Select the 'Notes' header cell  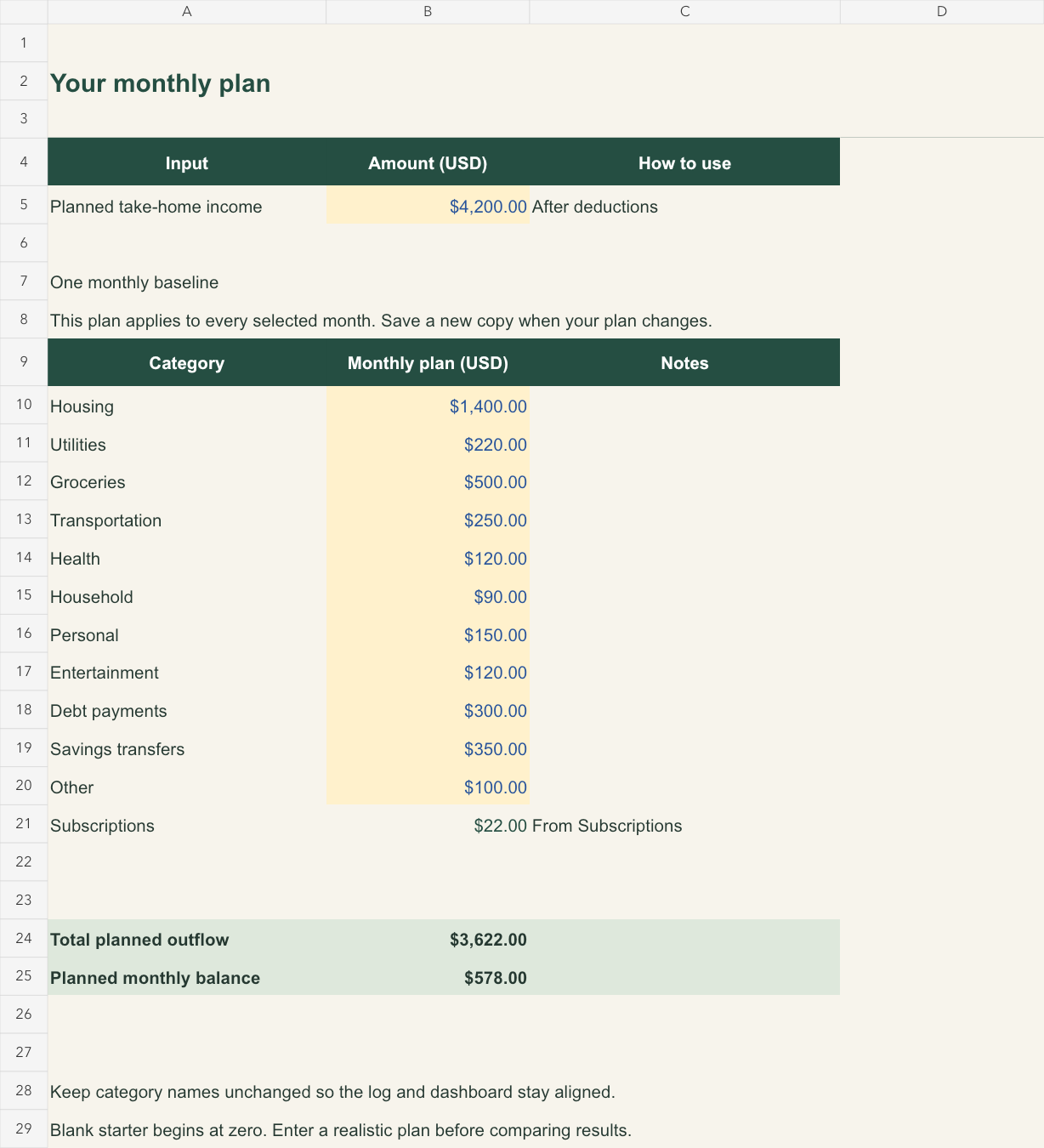(x=684, y=362)
